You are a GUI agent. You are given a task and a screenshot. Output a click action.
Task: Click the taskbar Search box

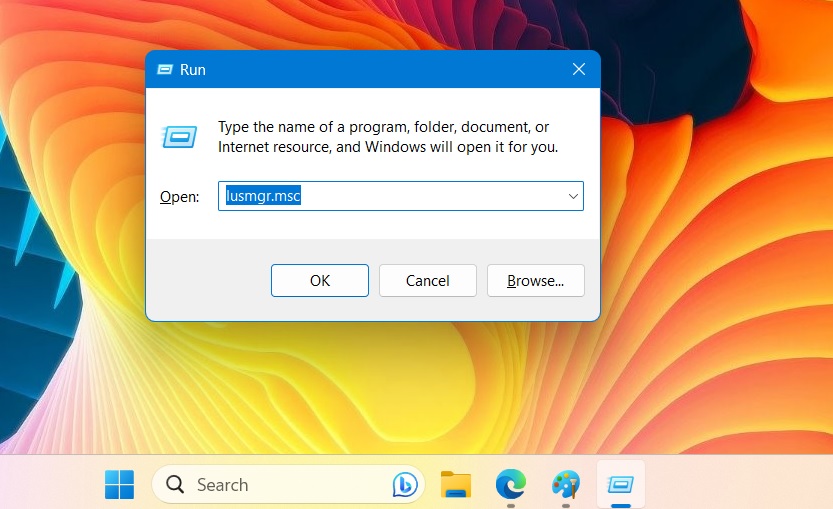(x=288, y=485)
